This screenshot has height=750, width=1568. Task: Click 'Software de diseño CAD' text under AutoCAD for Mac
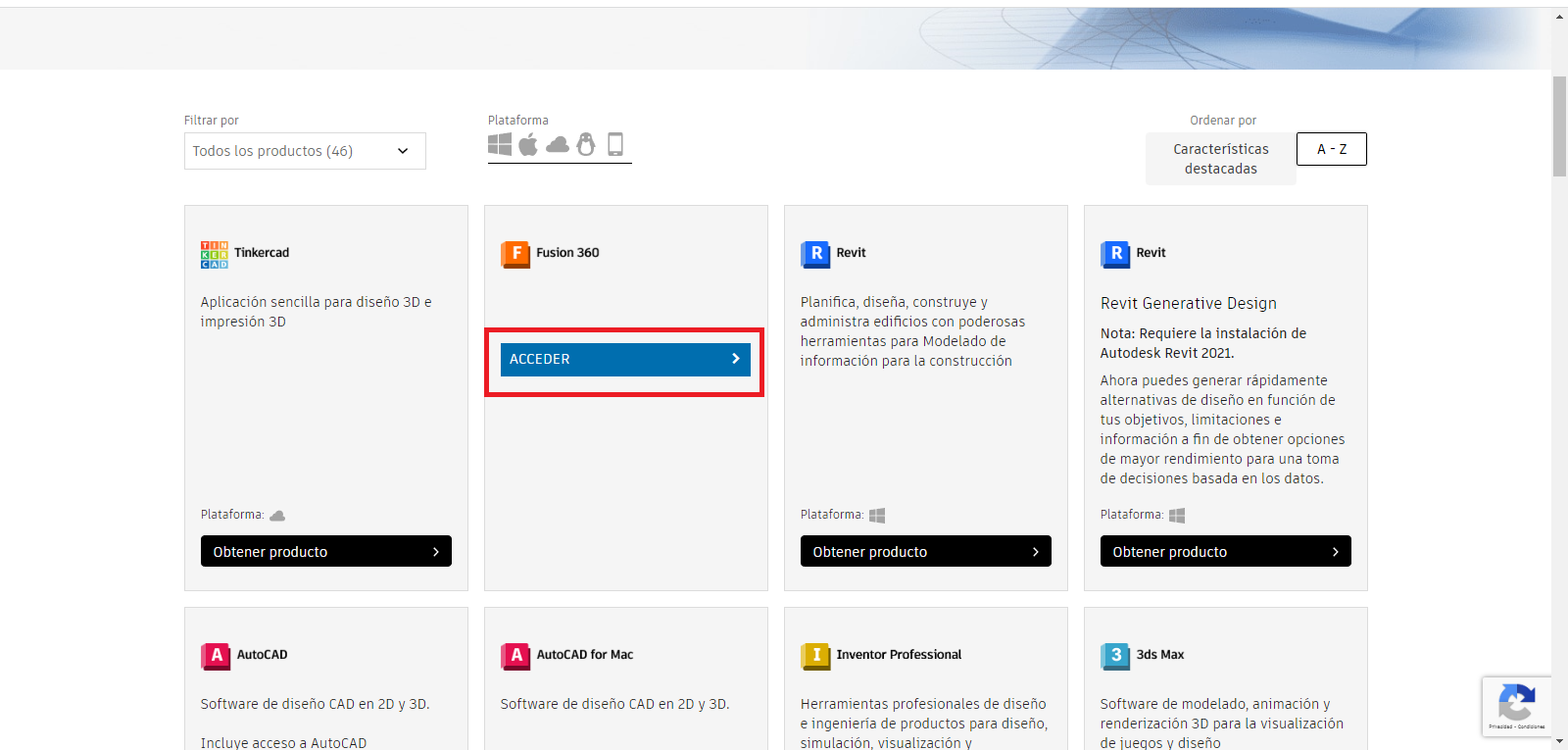[614, 704]
